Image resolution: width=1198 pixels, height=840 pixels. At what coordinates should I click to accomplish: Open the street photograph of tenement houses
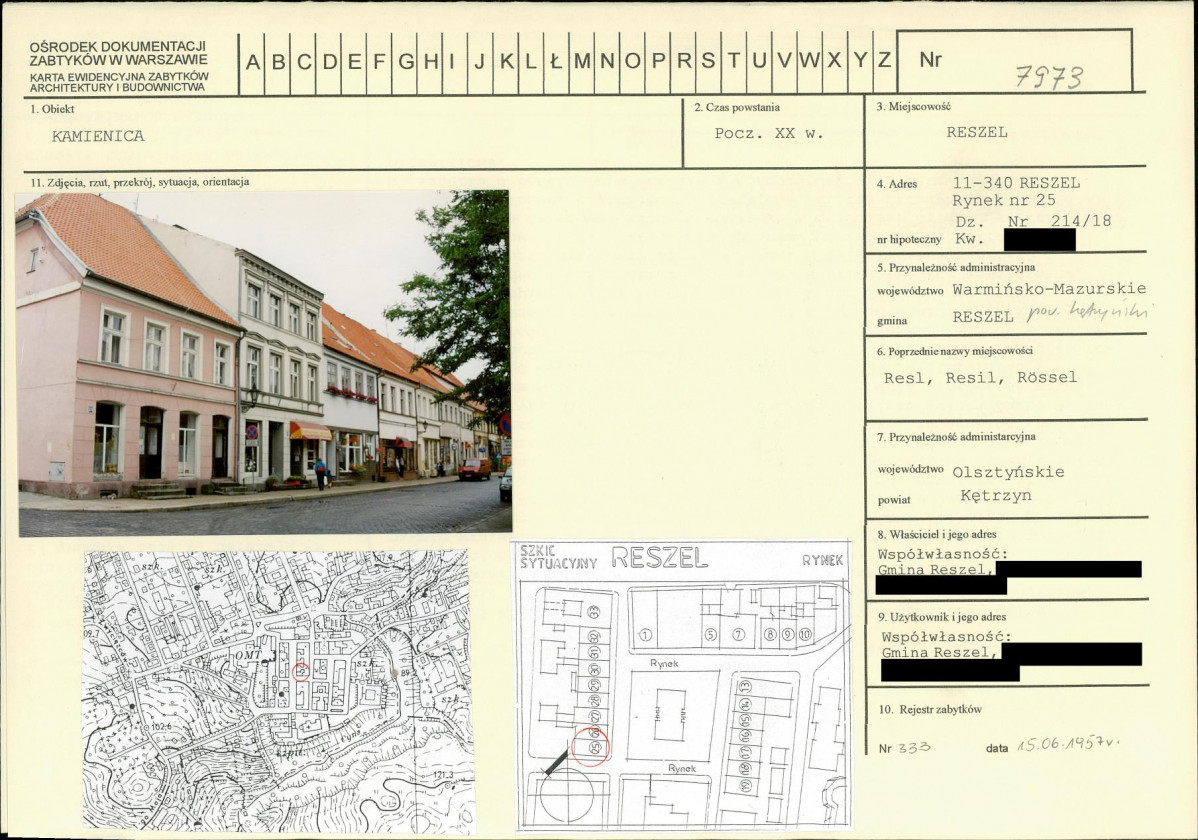[264, 362]
